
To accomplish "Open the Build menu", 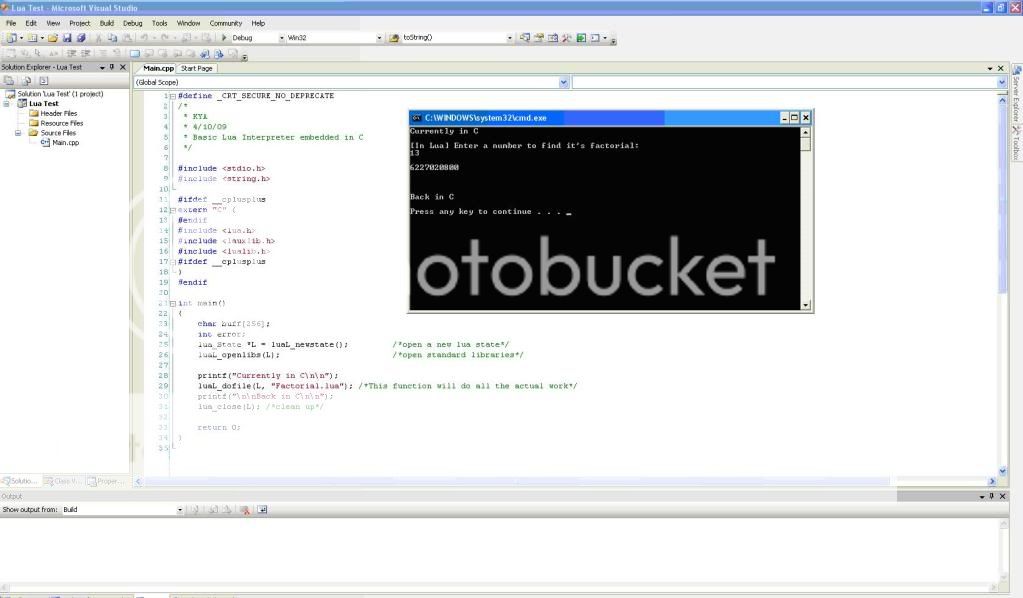I will point(106,23).
